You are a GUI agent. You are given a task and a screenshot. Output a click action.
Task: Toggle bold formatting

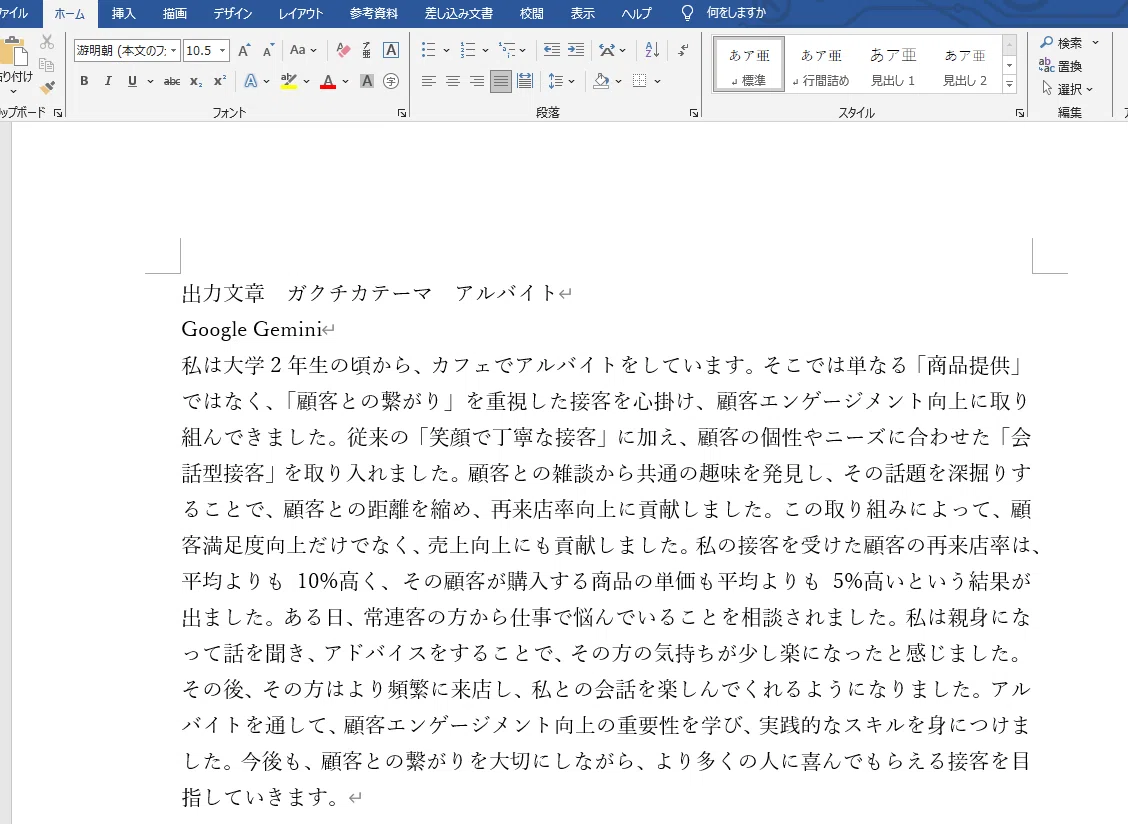pos(84,81)
